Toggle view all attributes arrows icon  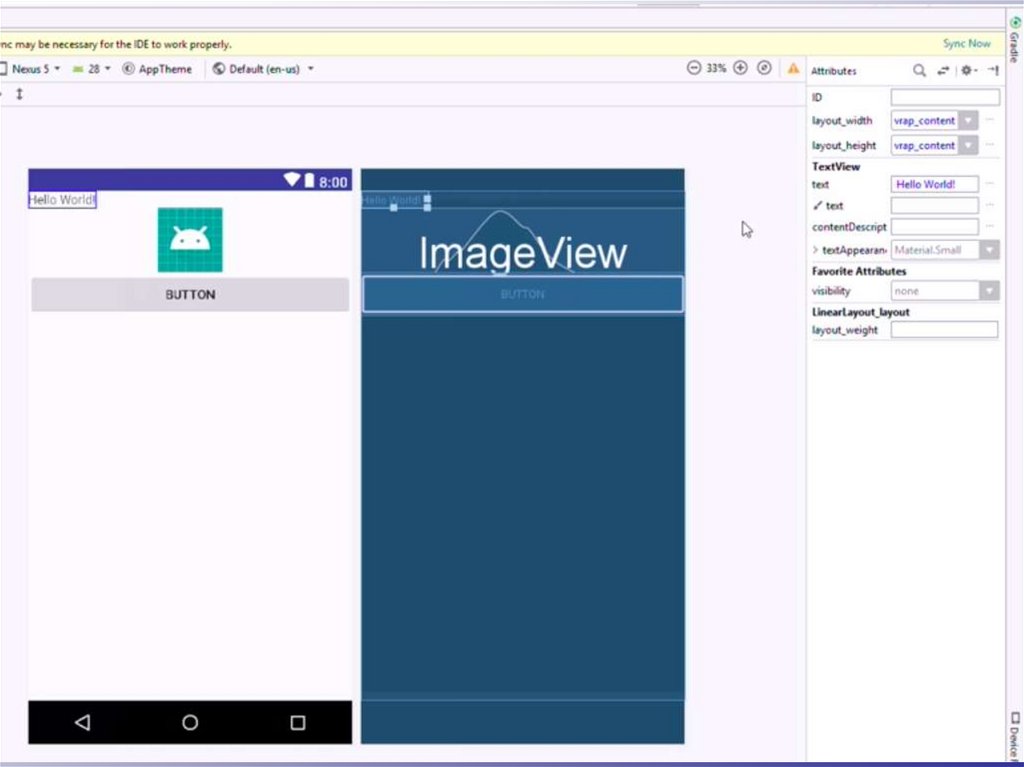(943, 71)
